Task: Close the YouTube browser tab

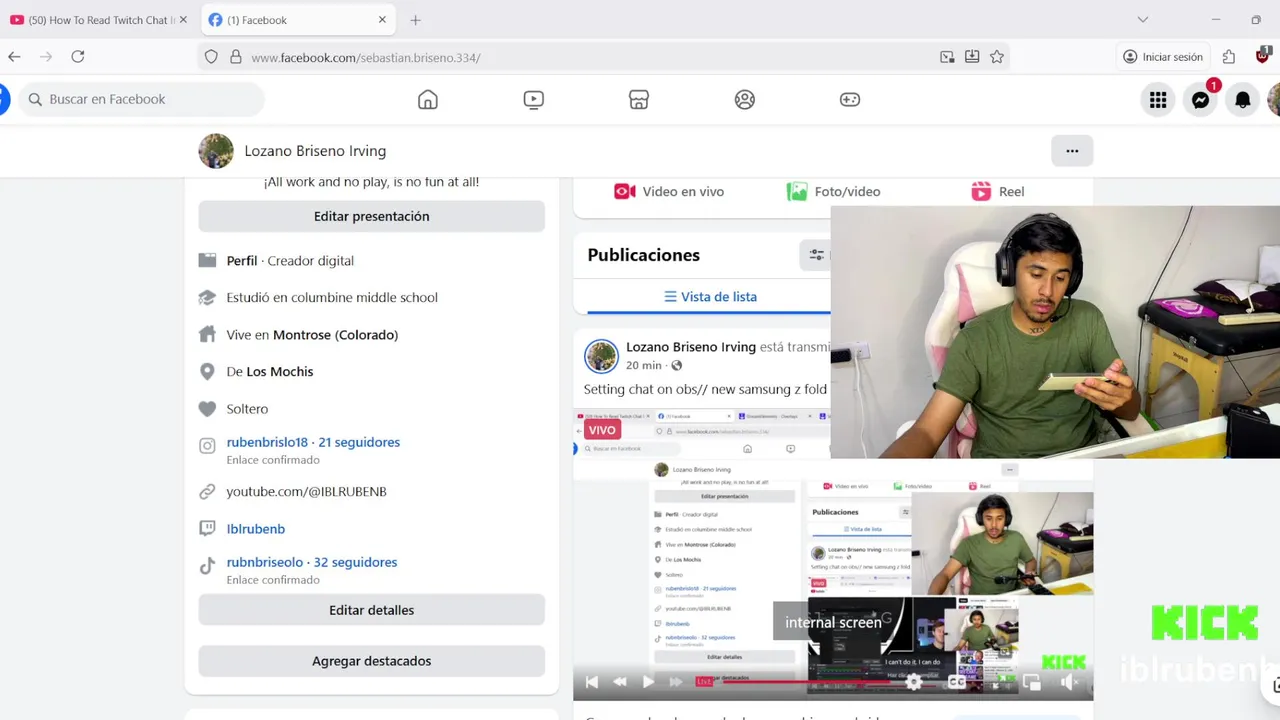Action: pos(183,20)
